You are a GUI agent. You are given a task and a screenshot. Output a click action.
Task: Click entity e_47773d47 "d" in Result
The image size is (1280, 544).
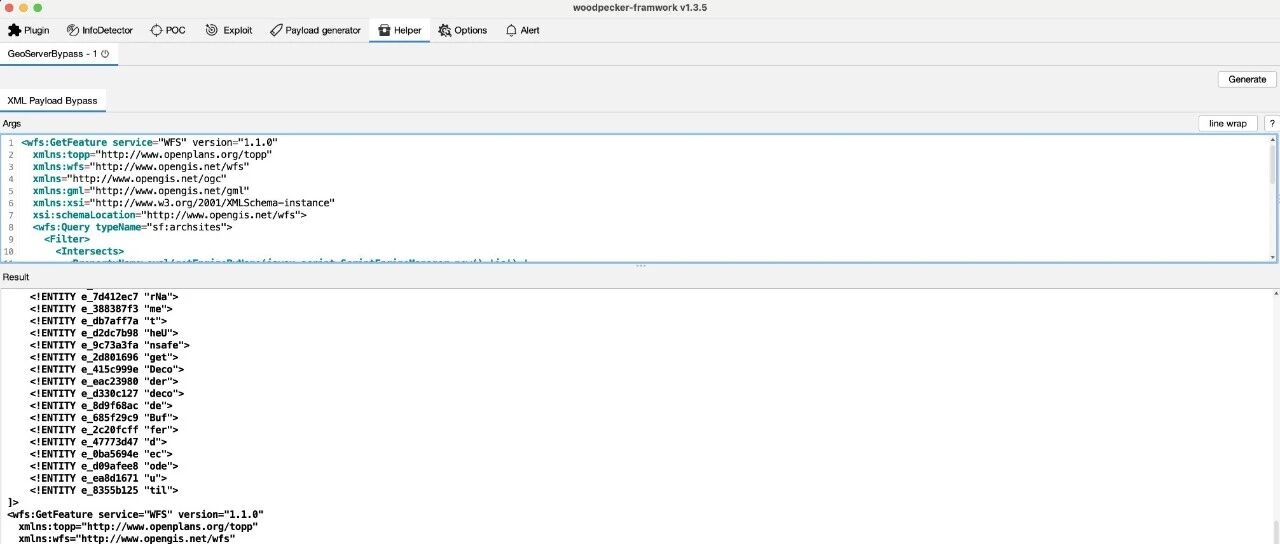pyautogui.click(x=98, y=441)
